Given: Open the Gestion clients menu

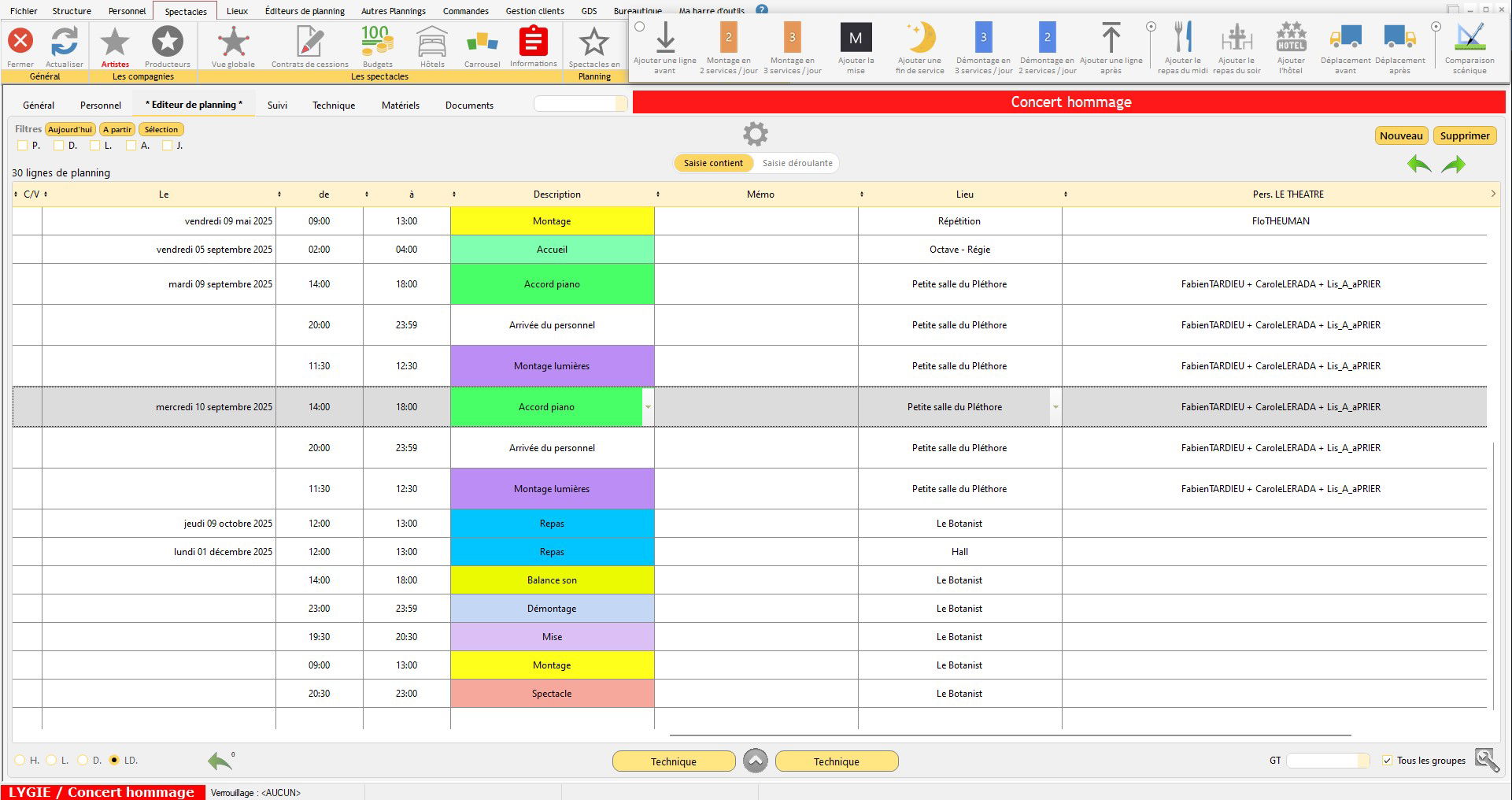Looking at the screenshot, I should [534, 11].
